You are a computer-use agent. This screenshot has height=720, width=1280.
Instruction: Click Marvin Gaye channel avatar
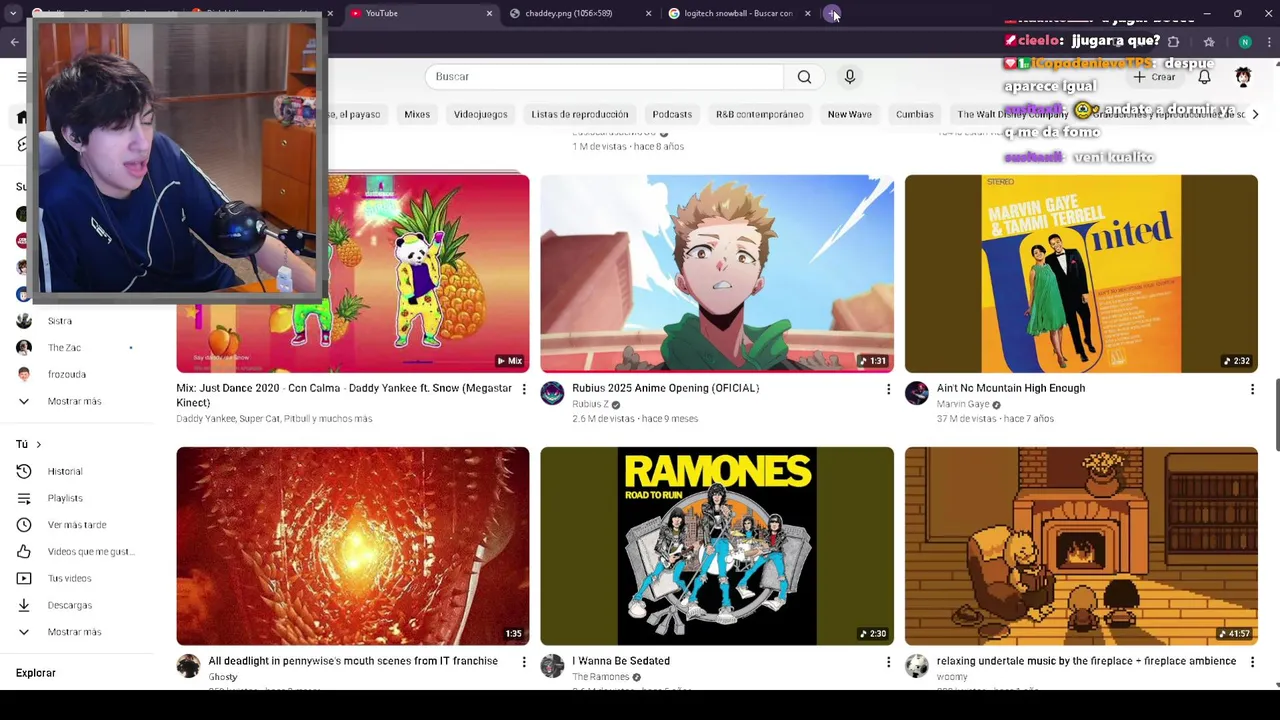click(917, 393)
